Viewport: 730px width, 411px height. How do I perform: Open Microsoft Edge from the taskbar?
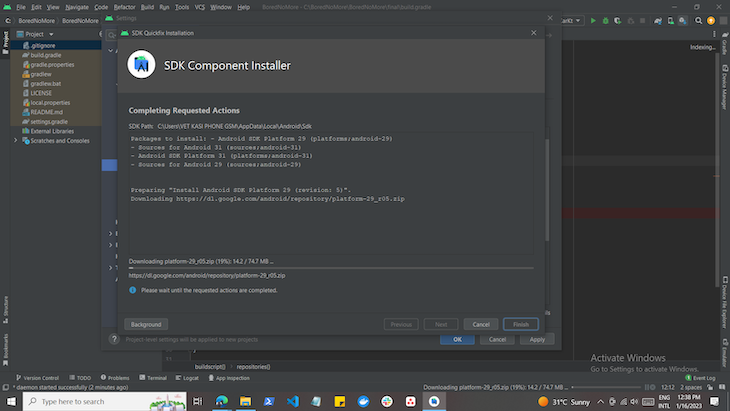click(x=222, y=401)
